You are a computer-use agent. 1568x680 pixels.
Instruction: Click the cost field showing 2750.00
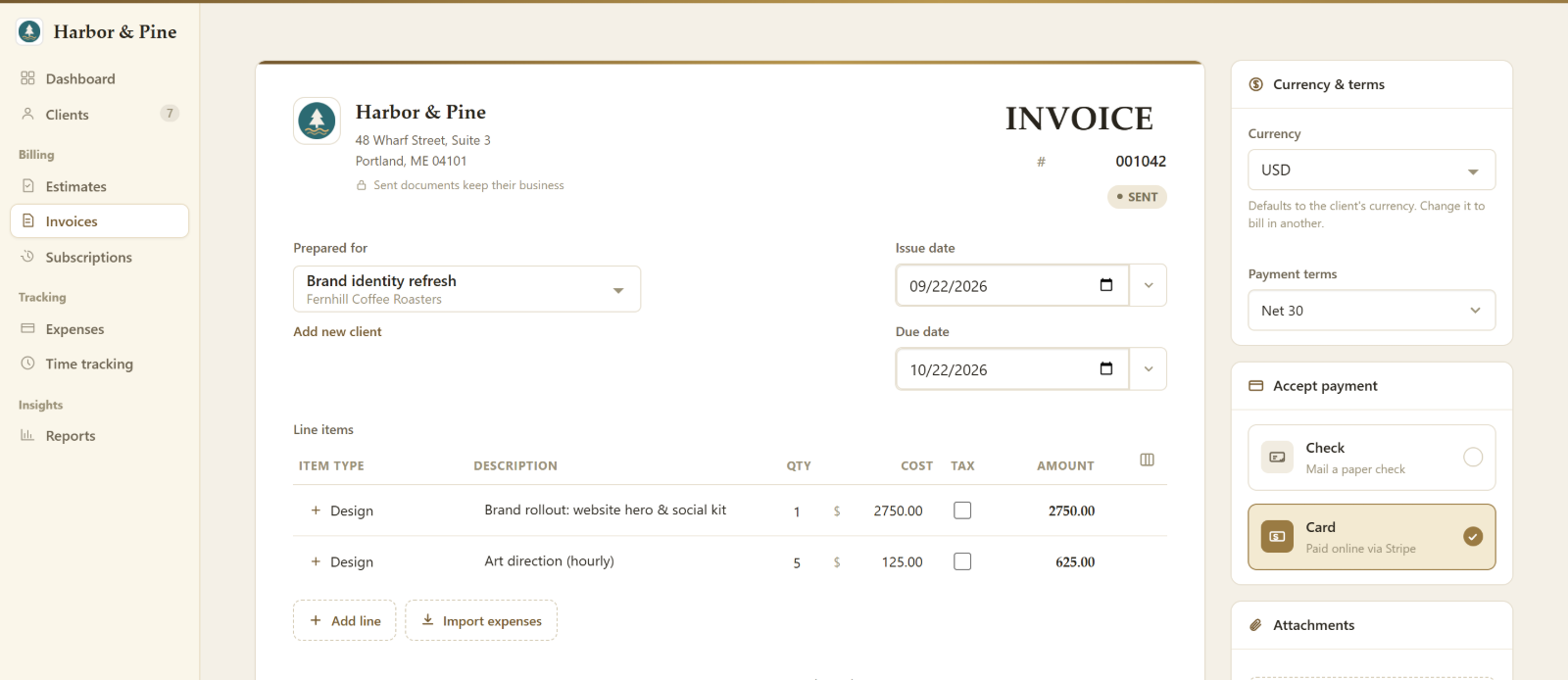click(x=898, y=510)
